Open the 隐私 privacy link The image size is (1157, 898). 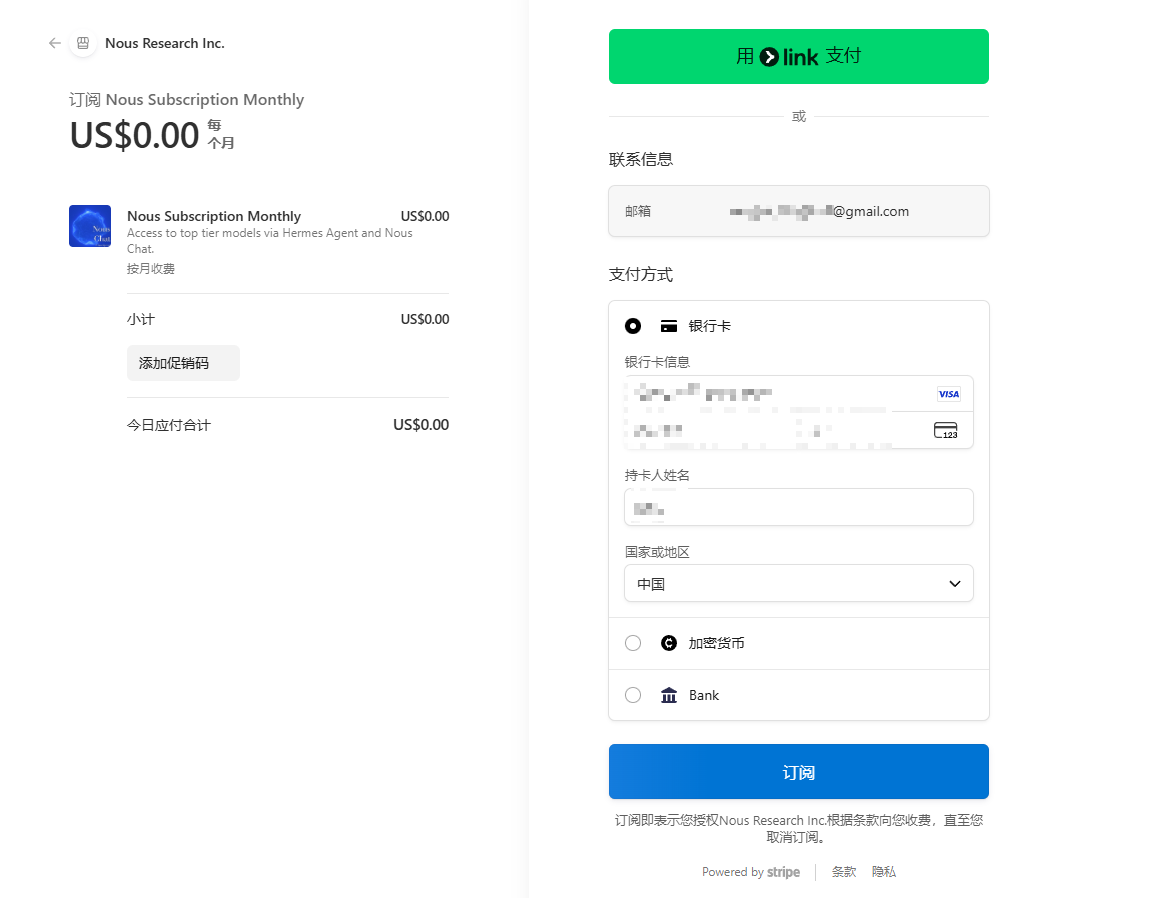[x=884, y=872]
